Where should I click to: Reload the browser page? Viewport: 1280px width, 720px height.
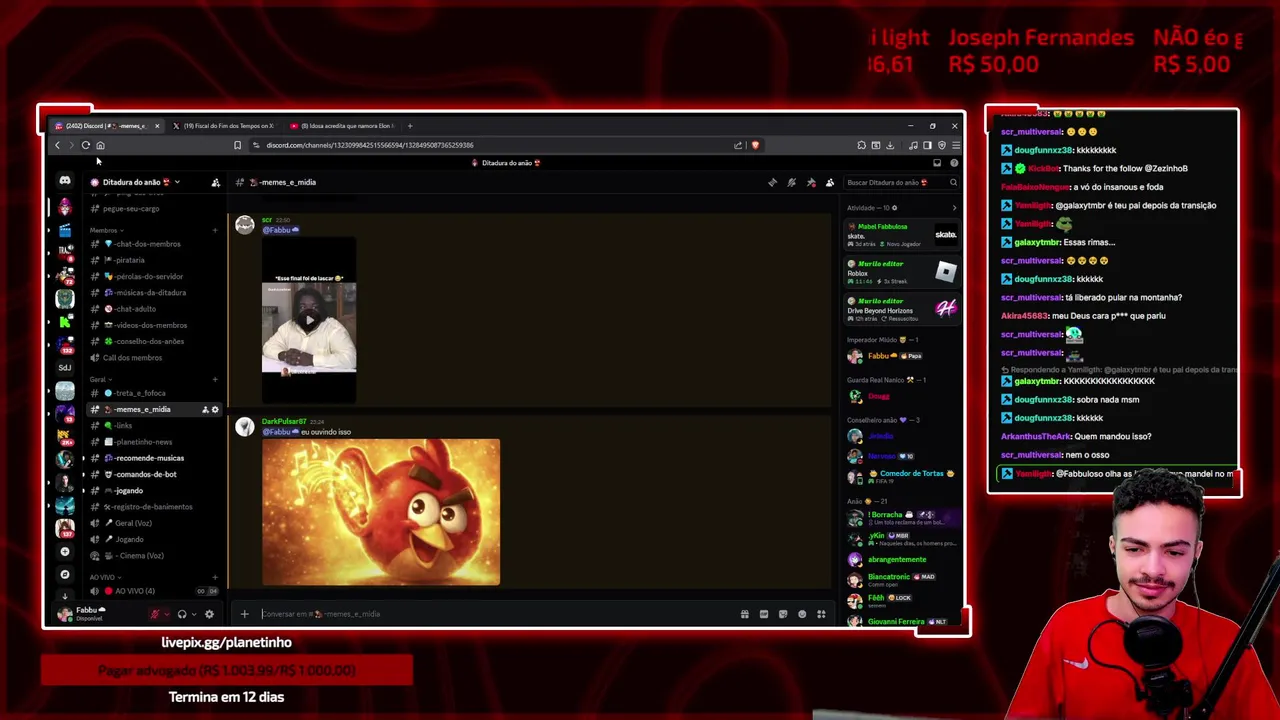(x=86, y=145)
